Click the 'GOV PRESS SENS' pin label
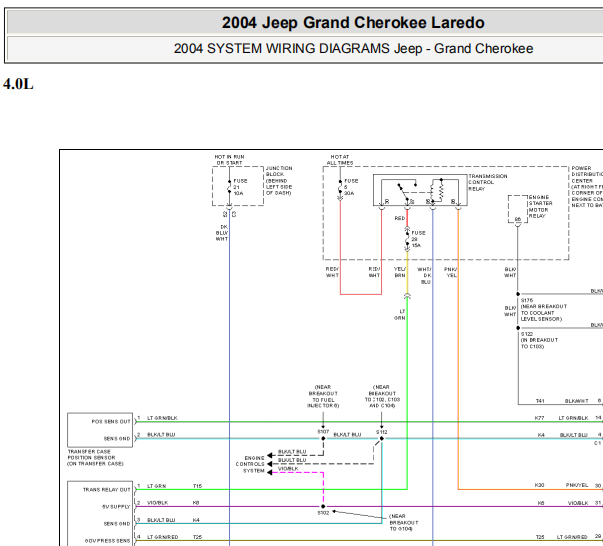Image resolution: width=603 pixels, height=546 pixels. 107,541
